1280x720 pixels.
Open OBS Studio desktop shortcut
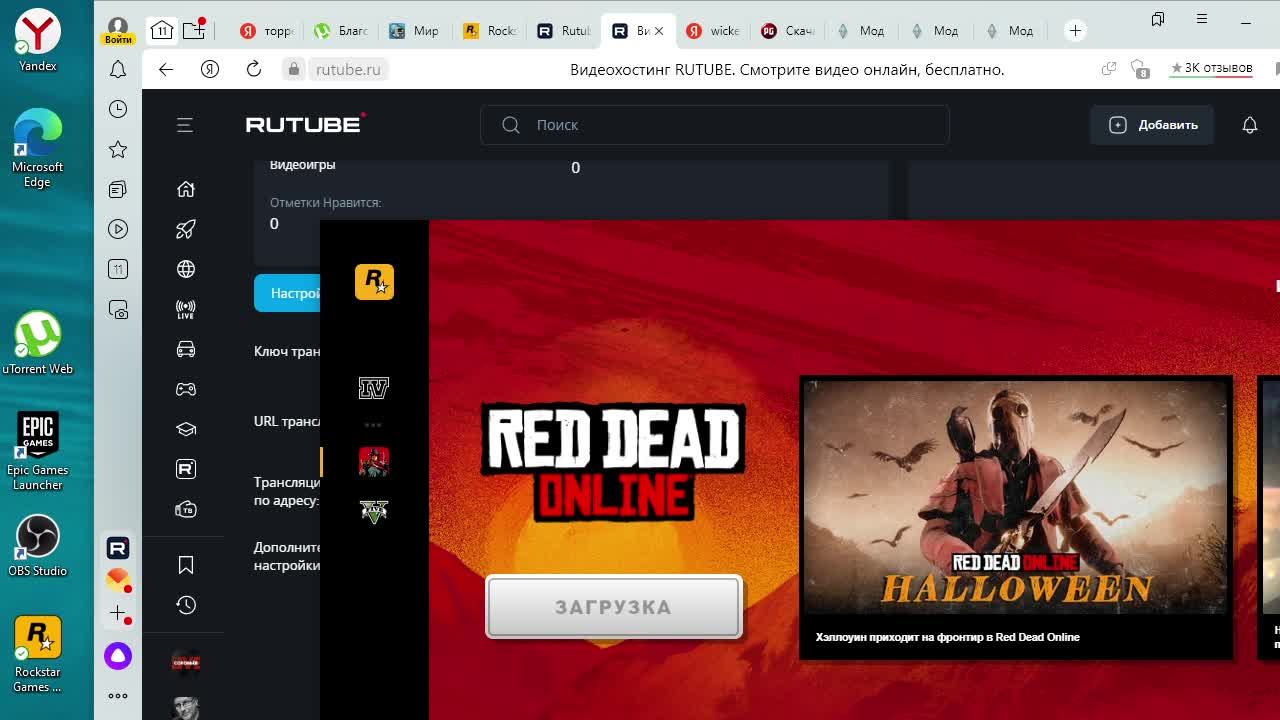click(38, 545)
